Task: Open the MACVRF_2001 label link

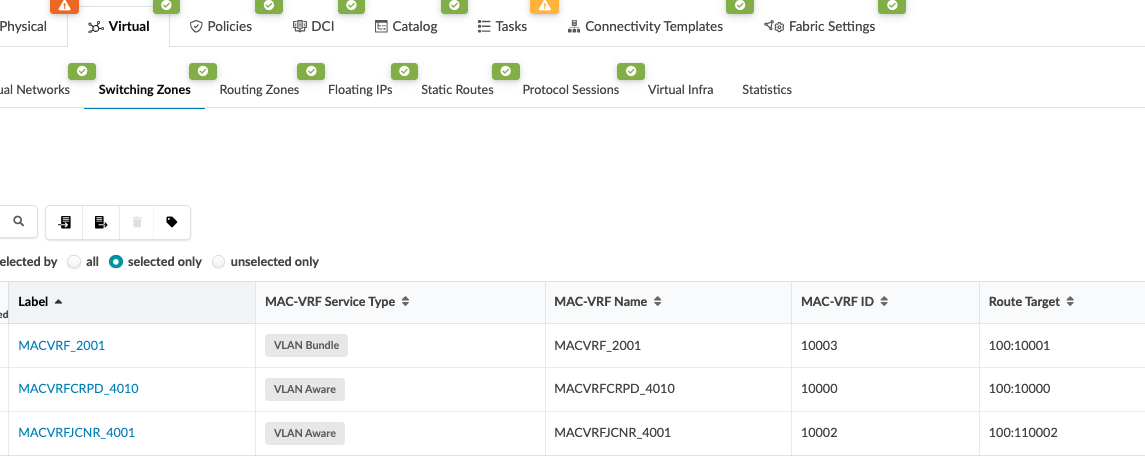Action: click(61, 345)
